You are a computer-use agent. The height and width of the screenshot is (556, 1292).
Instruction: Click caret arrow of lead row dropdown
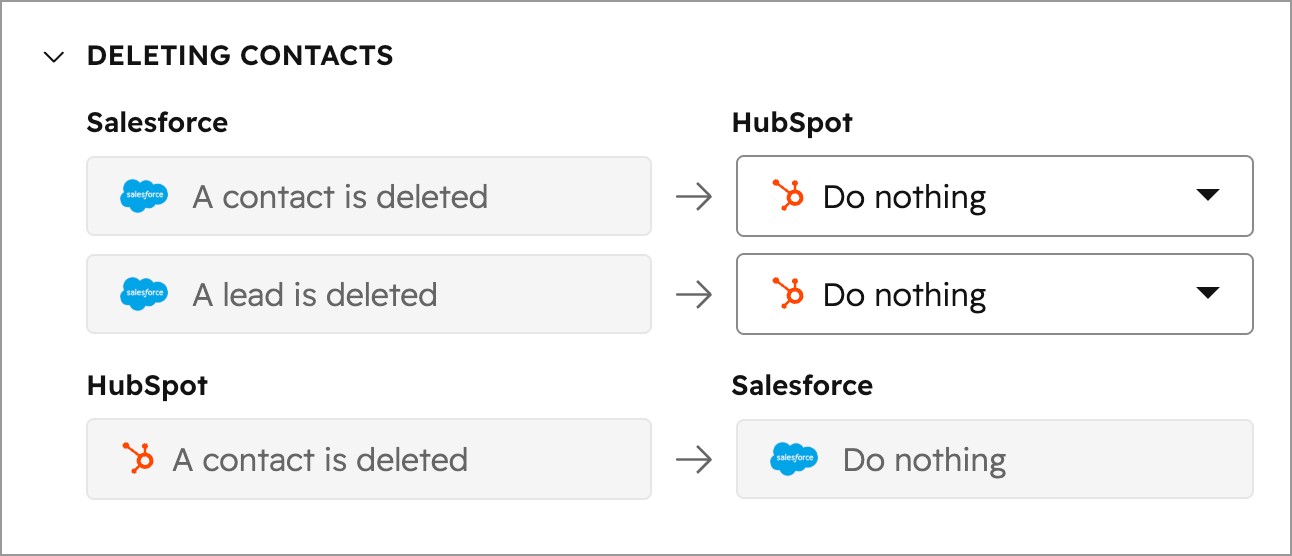(1208, 293)
